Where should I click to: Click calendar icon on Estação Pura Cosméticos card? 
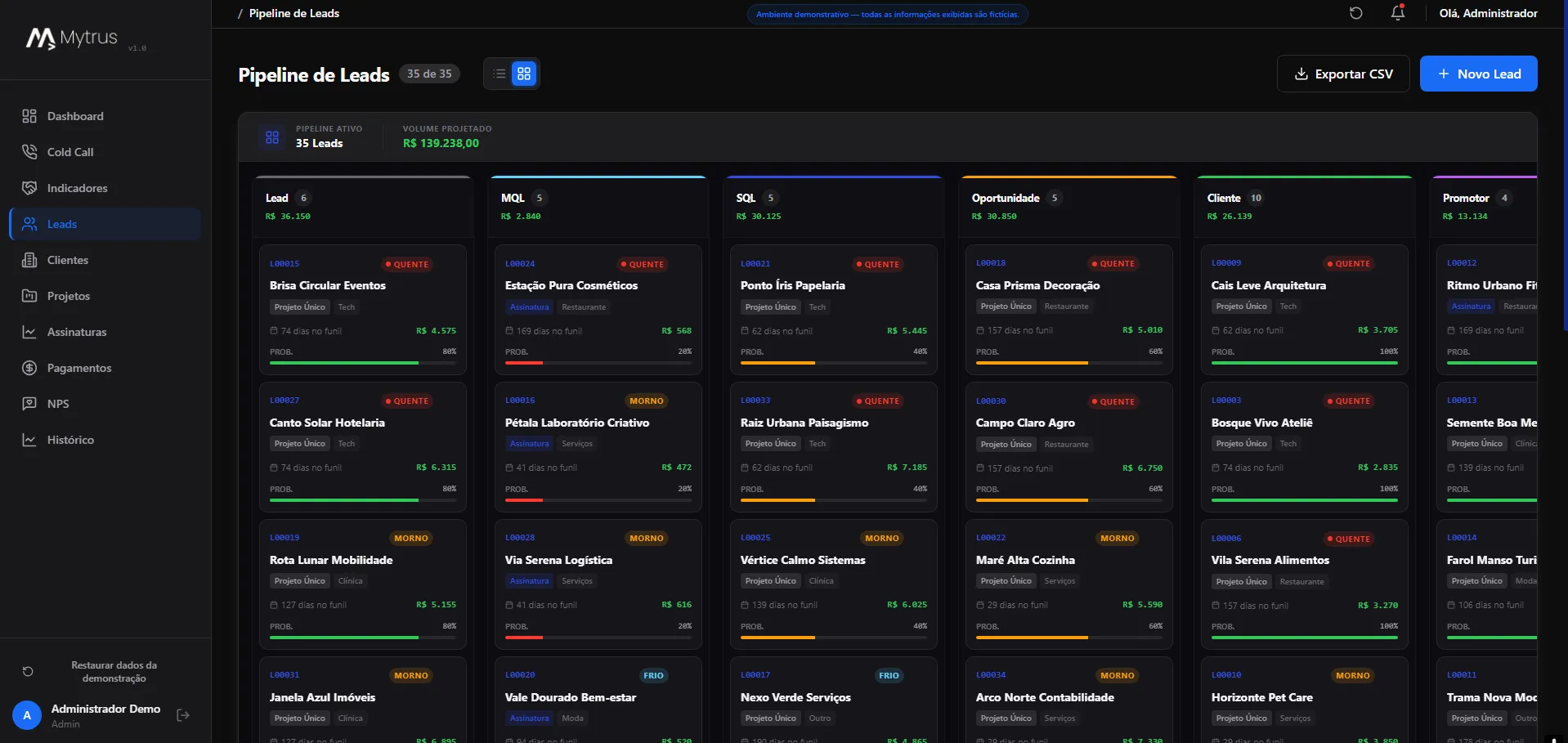[x=509, y=331]
